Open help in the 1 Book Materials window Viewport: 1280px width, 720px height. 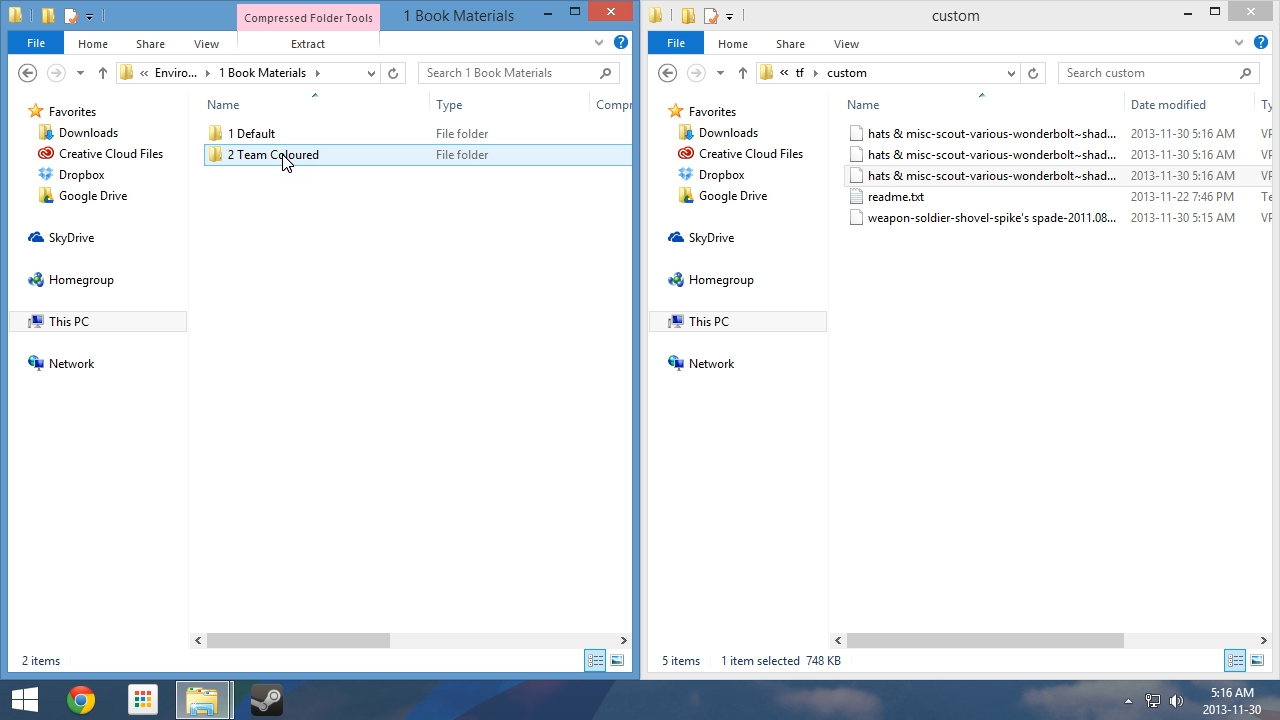click(x=621, y=43)
